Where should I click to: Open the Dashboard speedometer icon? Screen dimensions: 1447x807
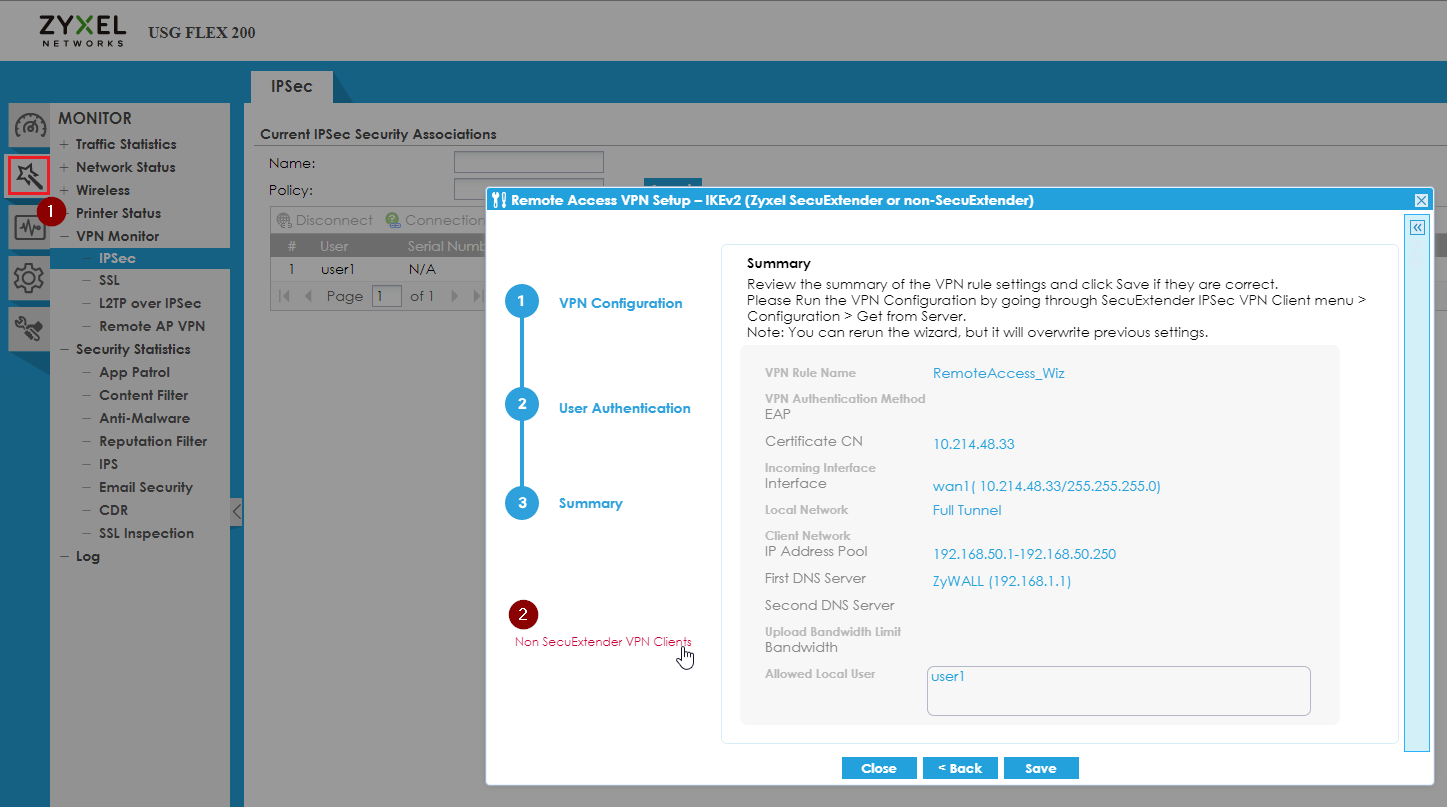tap(29, 125)
